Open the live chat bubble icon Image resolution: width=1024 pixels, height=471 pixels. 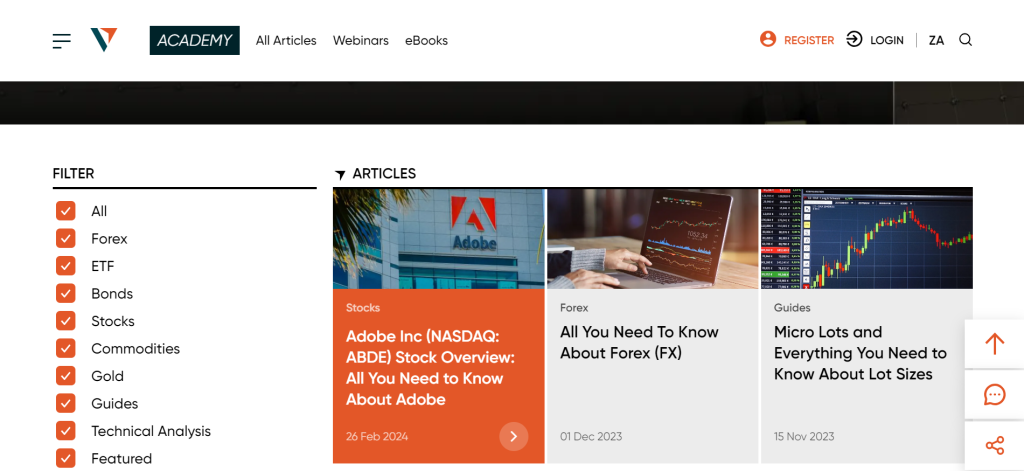pos(994,395)
